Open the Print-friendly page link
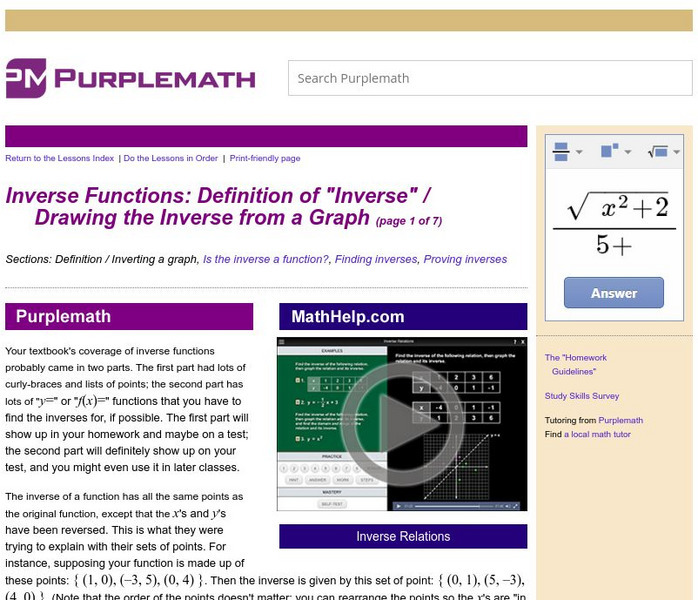This screenshot has height=600, width=698. 265,158
